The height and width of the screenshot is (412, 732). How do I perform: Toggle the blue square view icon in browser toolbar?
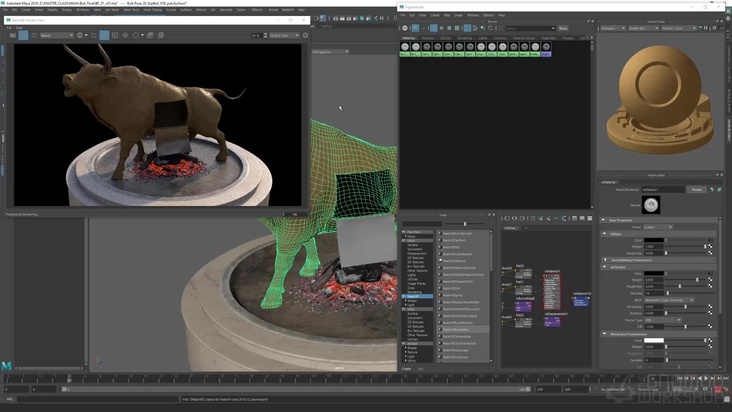click(x=434, y=28)
